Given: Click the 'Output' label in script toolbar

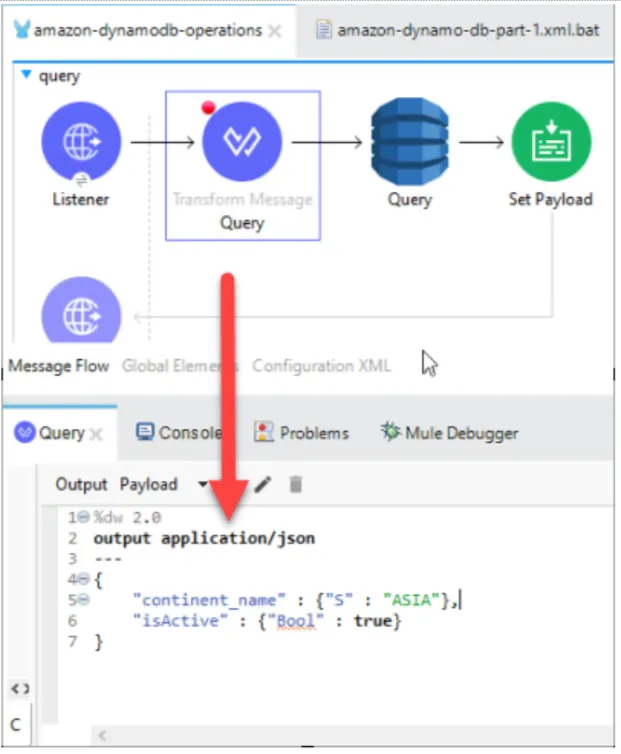Looking at the screenshot, I should coord(81,484).
